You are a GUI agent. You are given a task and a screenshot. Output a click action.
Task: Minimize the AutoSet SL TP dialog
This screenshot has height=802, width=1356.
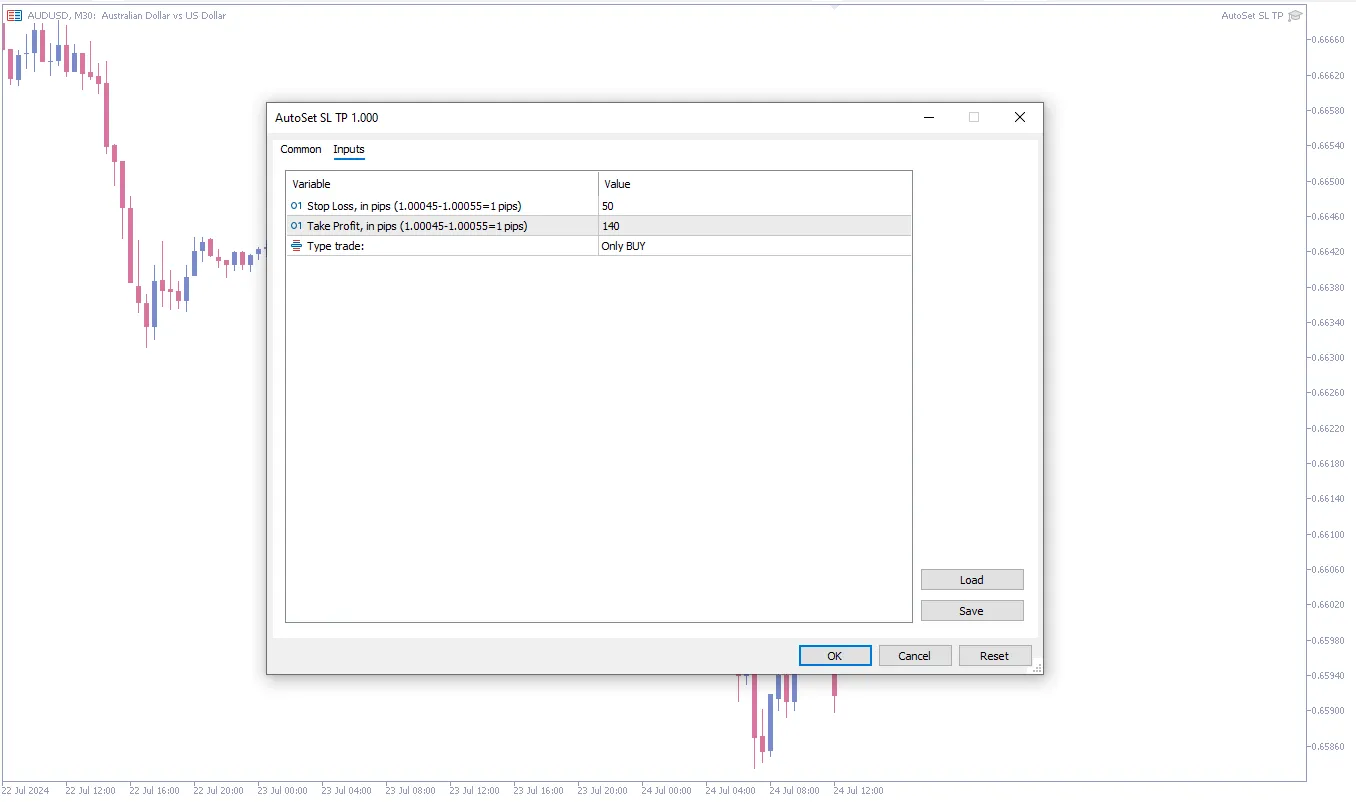point(929,117)
